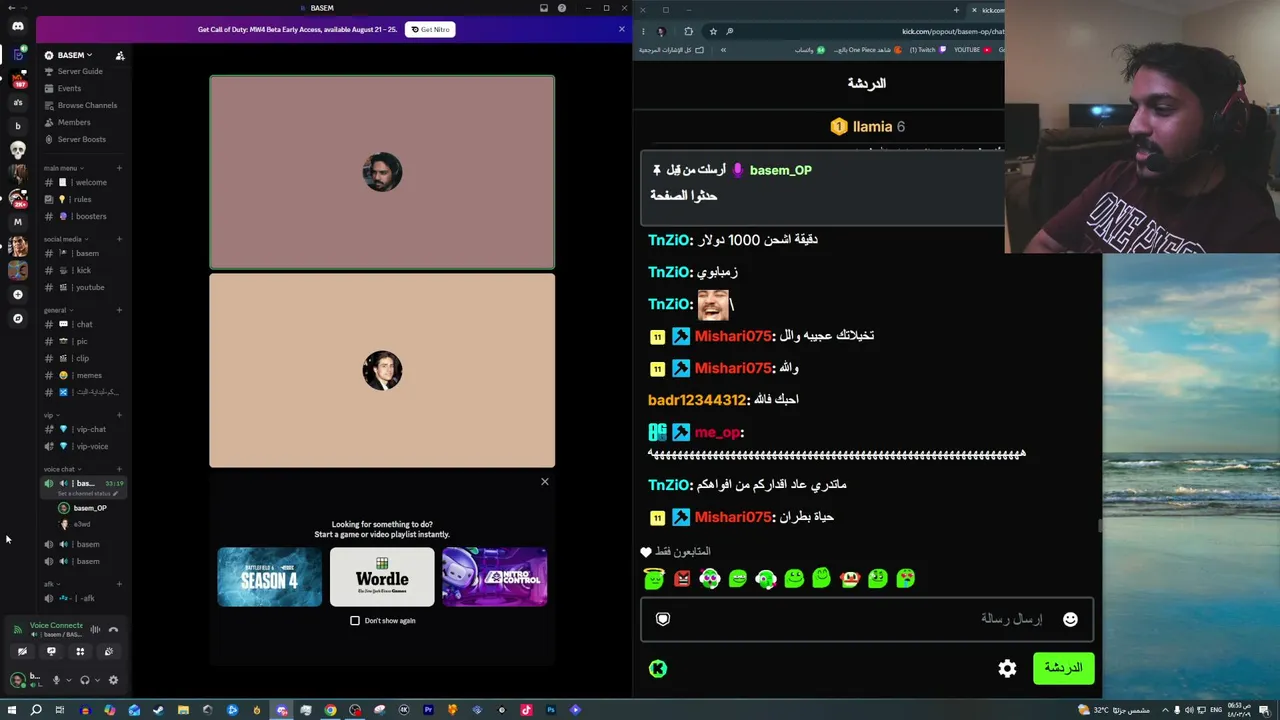Toggle followers-only heart in Kick chat

tap(646, 552)
